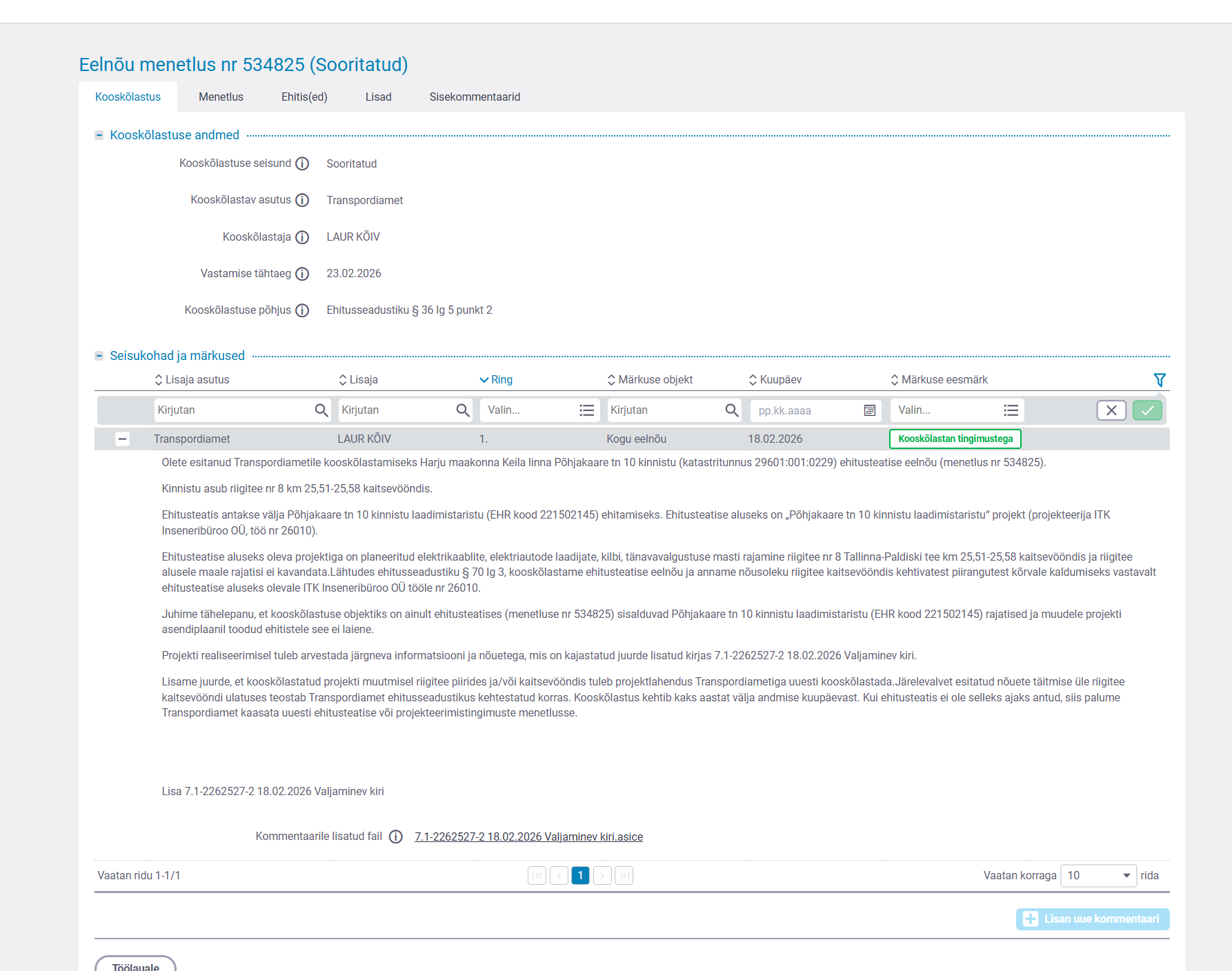The height and width of the screenshot is (971, 1232).
Task: Open the Sisekommentaarid tab
Action: [x=475, y=97]
